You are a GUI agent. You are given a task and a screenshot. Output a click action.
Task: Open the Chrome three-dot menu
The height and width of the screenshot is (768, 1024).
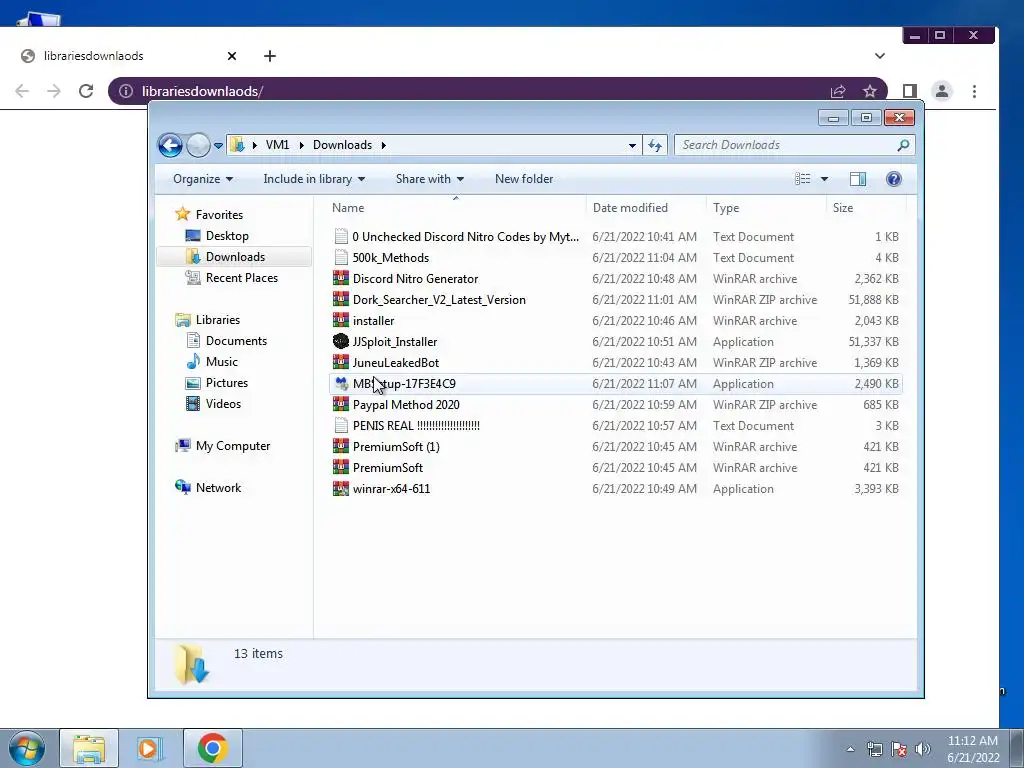pos(974,91)
